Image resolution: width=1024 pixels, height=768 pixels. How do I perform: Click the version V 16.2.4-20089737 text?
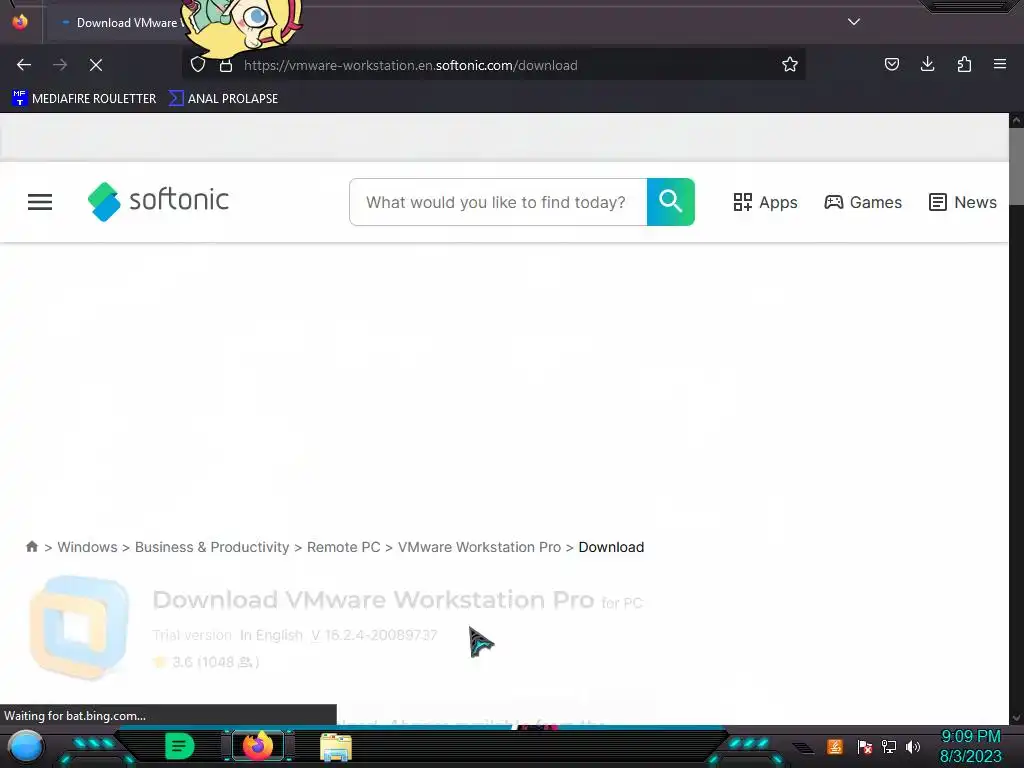(x=374, y=635)
